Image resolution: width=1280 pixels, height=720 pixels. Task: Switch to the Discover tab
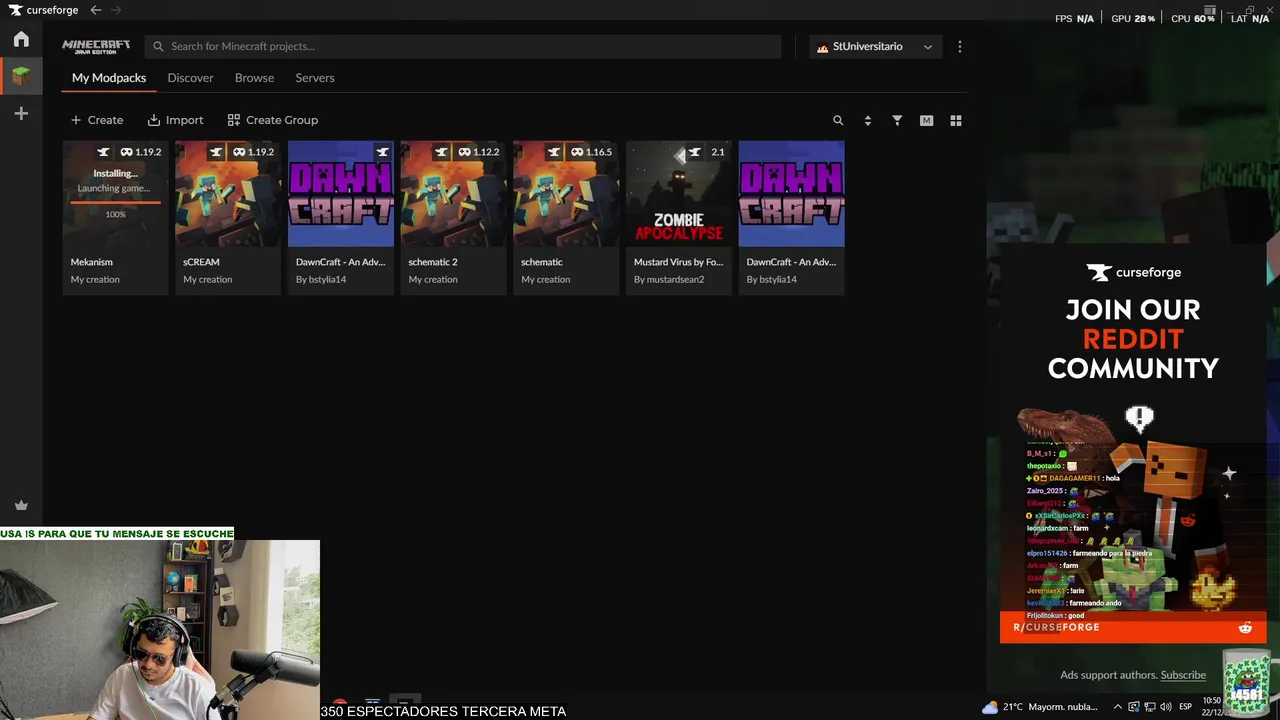(x=190, y=78)
